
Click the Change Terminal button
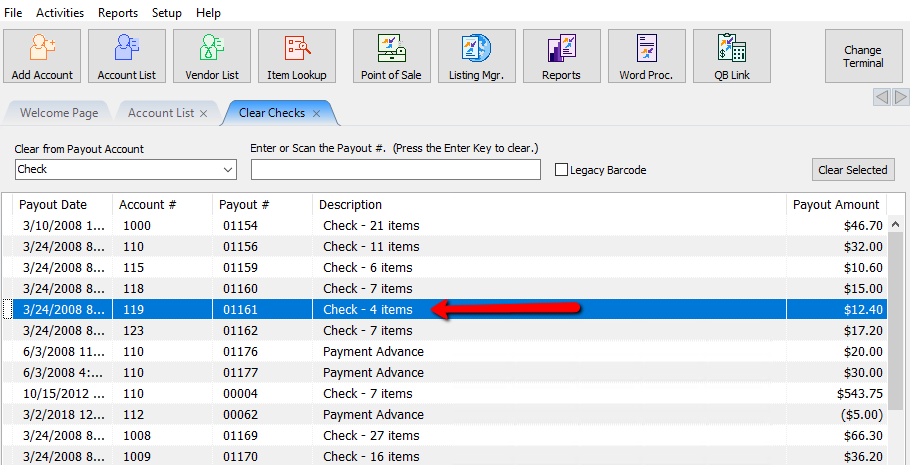(864, 56)
